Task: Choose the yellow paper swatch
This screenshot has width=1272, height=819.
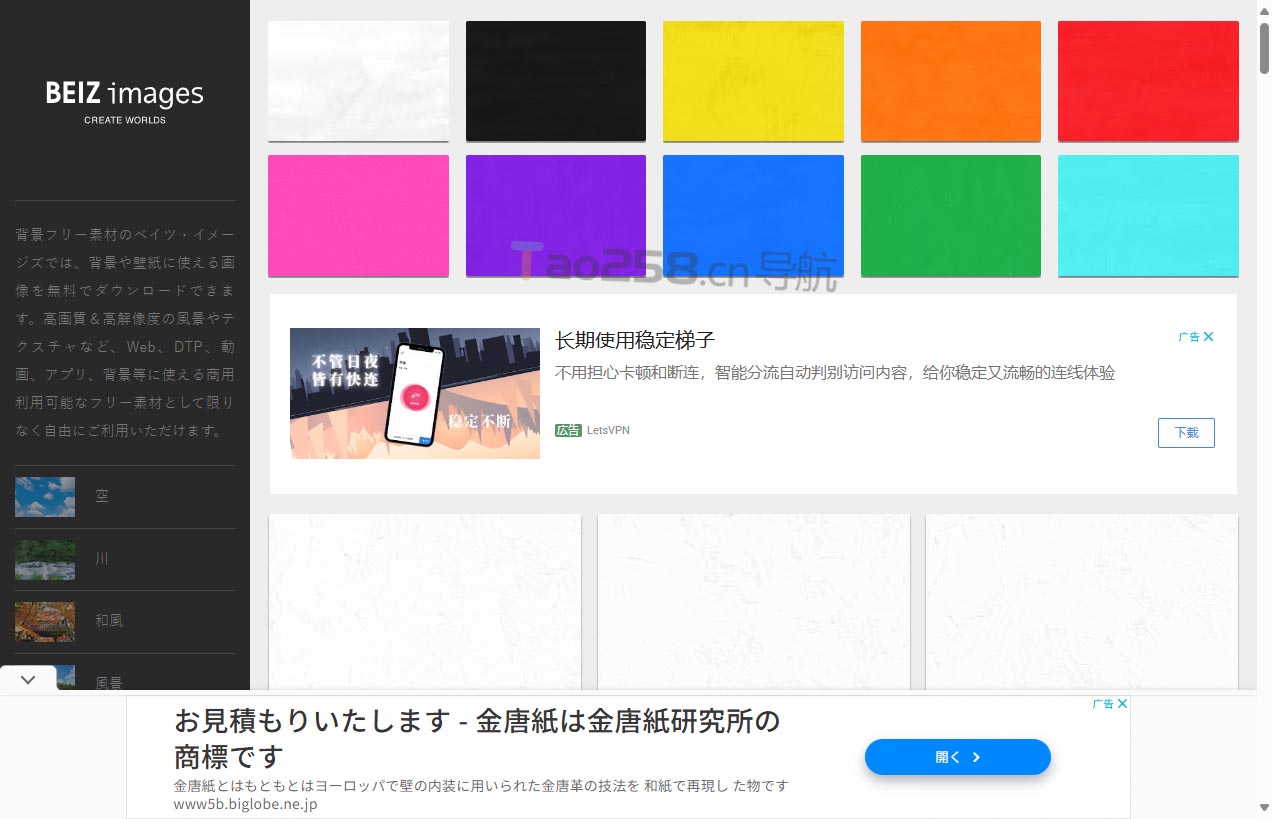Action: tap(753, 81)
